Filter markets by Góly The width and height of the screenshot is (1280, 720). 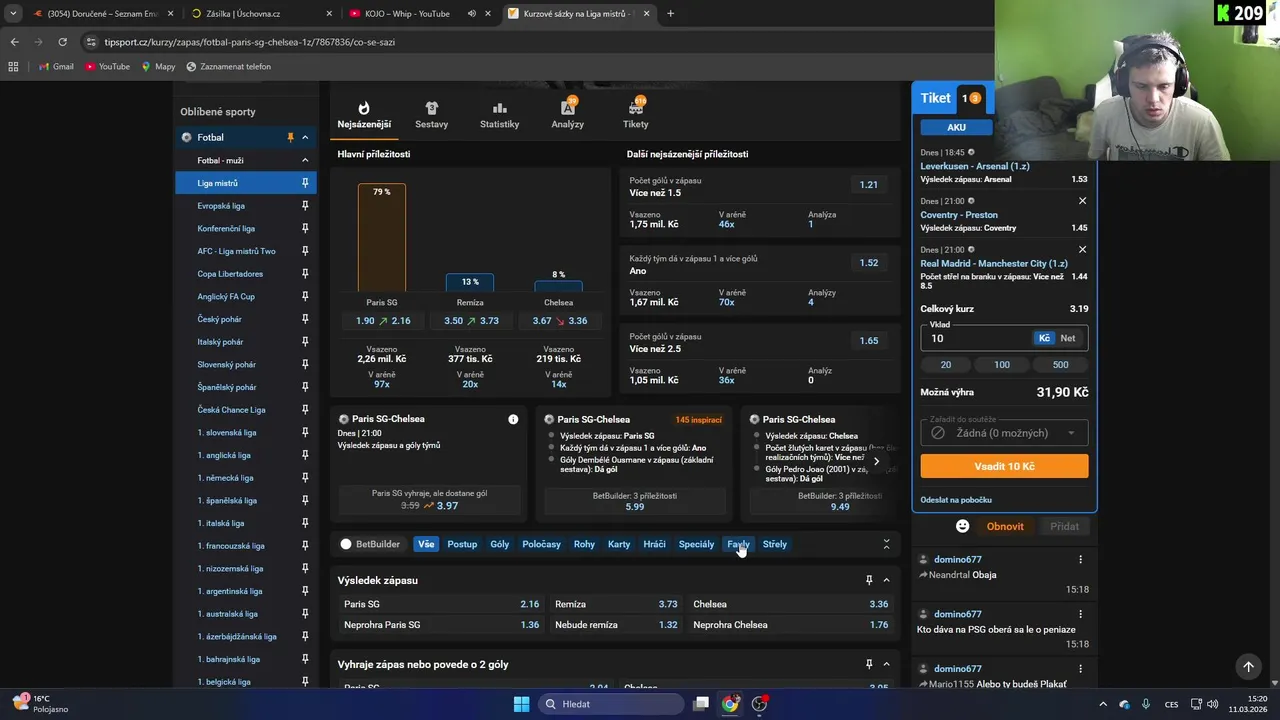point(500,544)
